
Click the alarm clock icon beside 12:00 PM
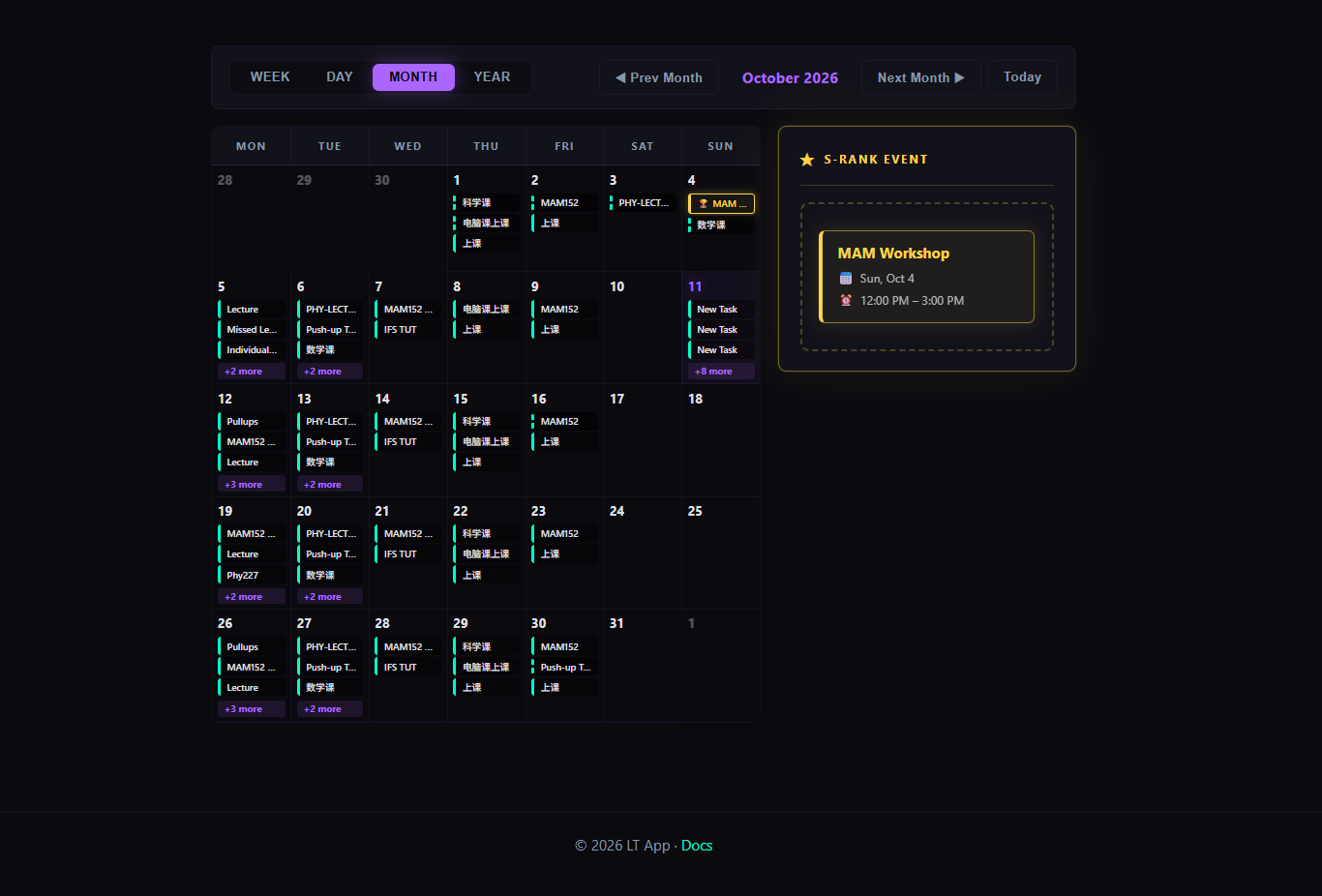(846, 301)
